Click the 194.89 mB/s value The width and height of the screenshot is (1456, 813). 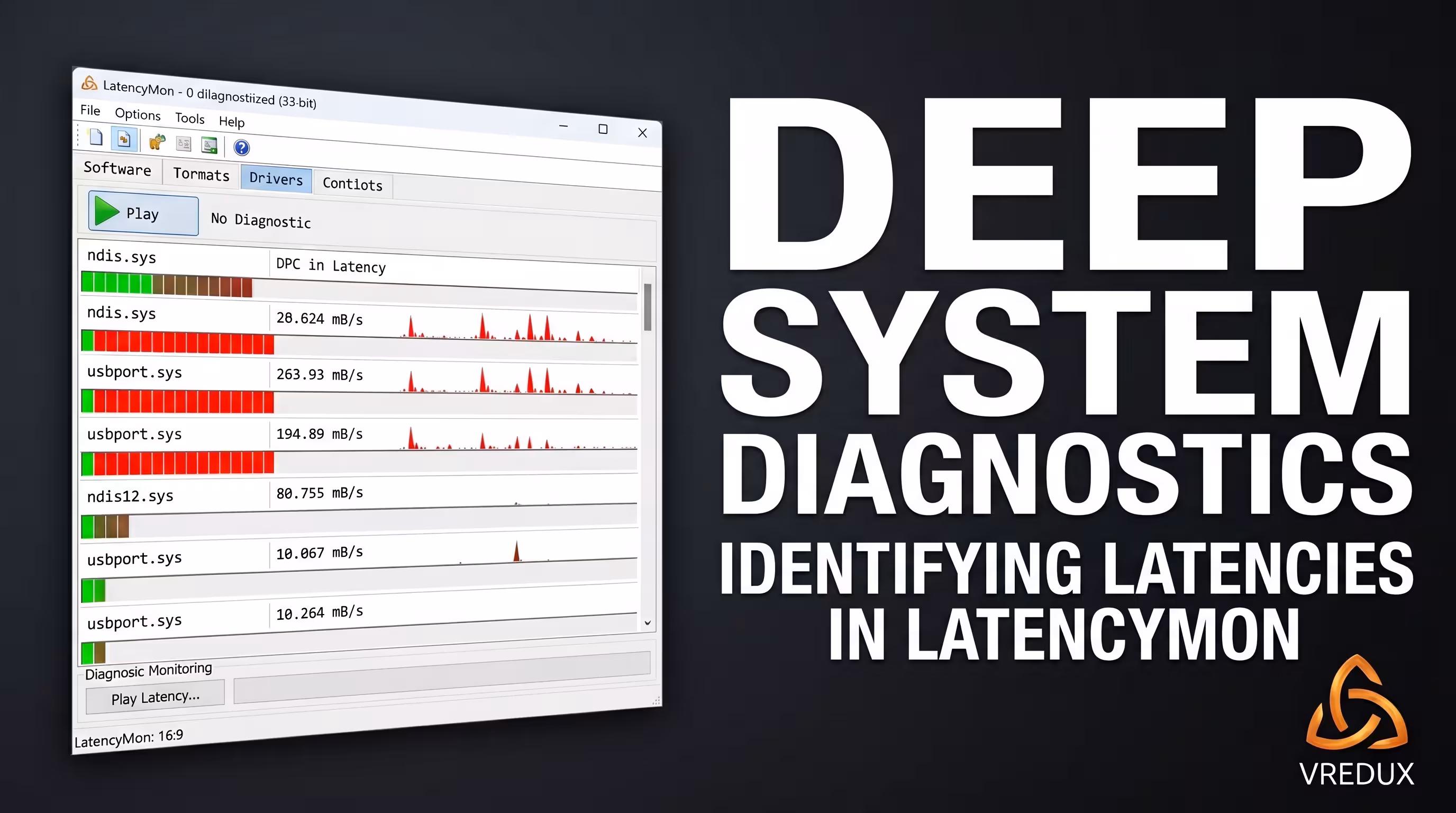320,434
